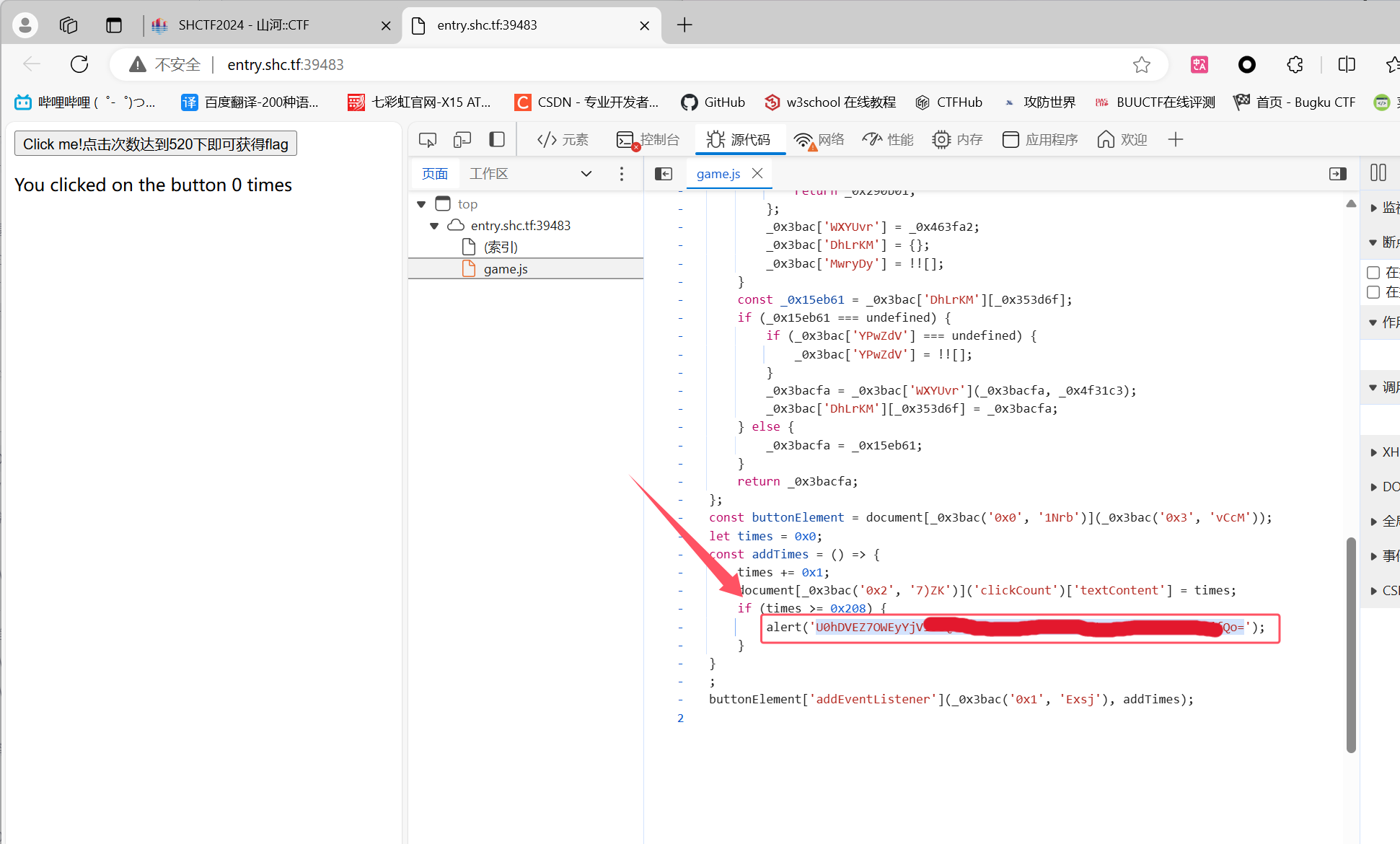Switch to the 欢迎 (Welcome) tab
The width and height of the screenshot is (1400, 844).
(1122, 140)
